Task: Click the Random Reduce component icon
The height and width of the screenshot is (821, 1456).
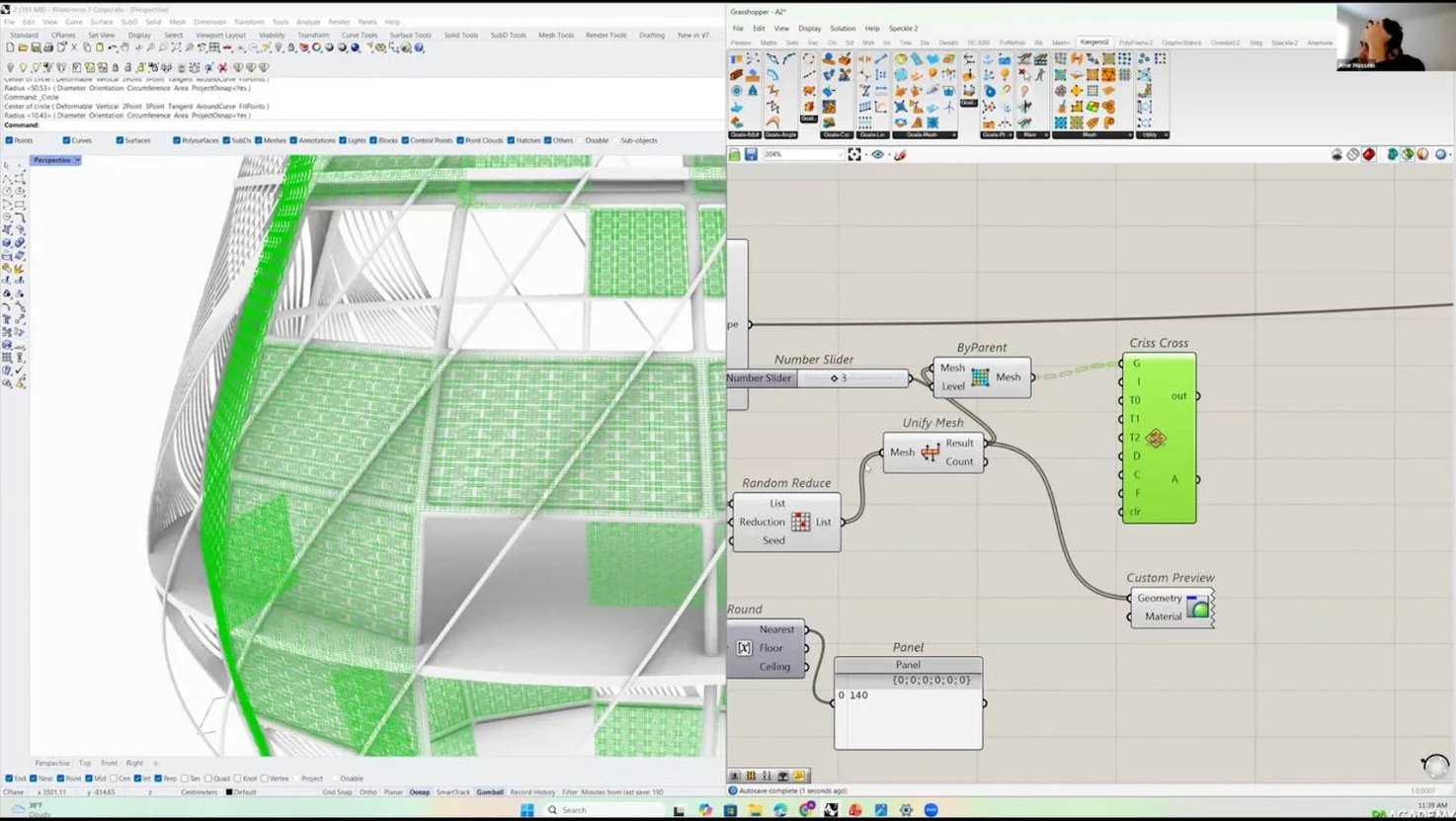Action: (800, 522)
